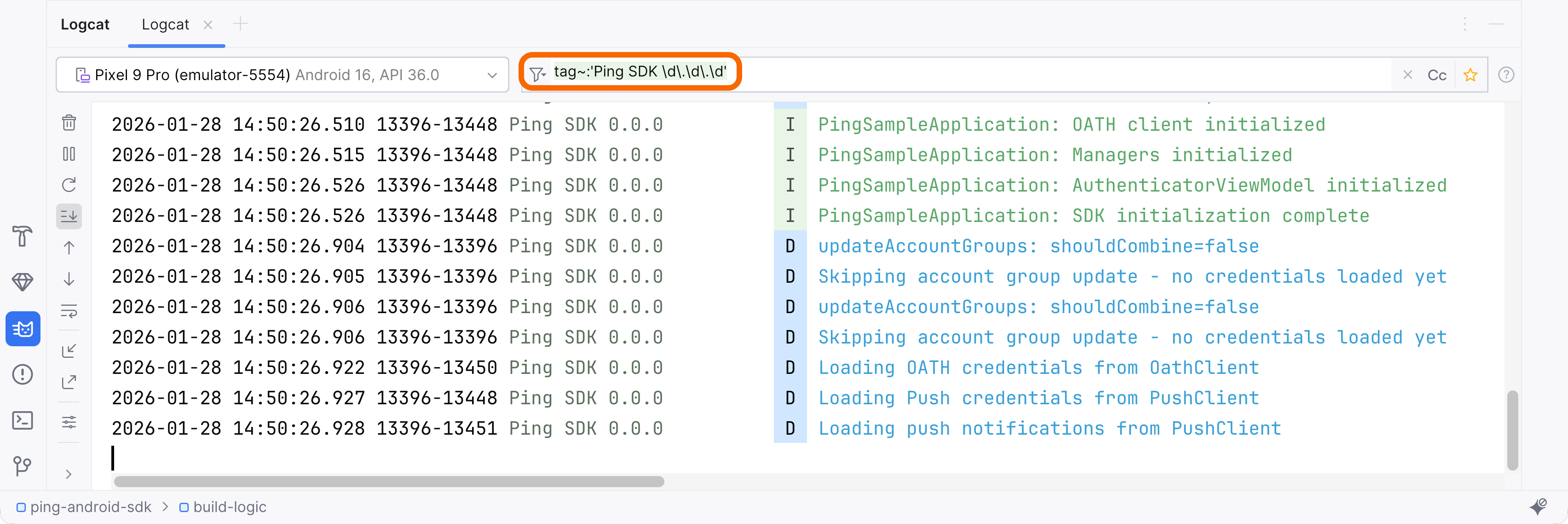Image resolution: width=1568 pixels, height=524 pixels.
Task: Open the Build tool window with the hammer
Action: tap(23, 236)
